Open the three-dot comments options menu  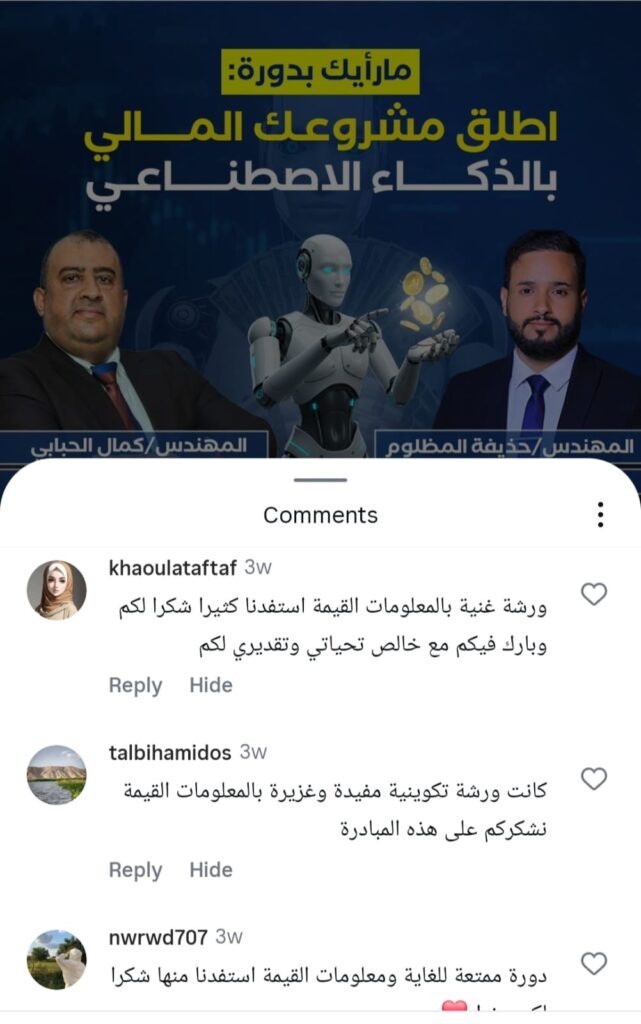600,515
